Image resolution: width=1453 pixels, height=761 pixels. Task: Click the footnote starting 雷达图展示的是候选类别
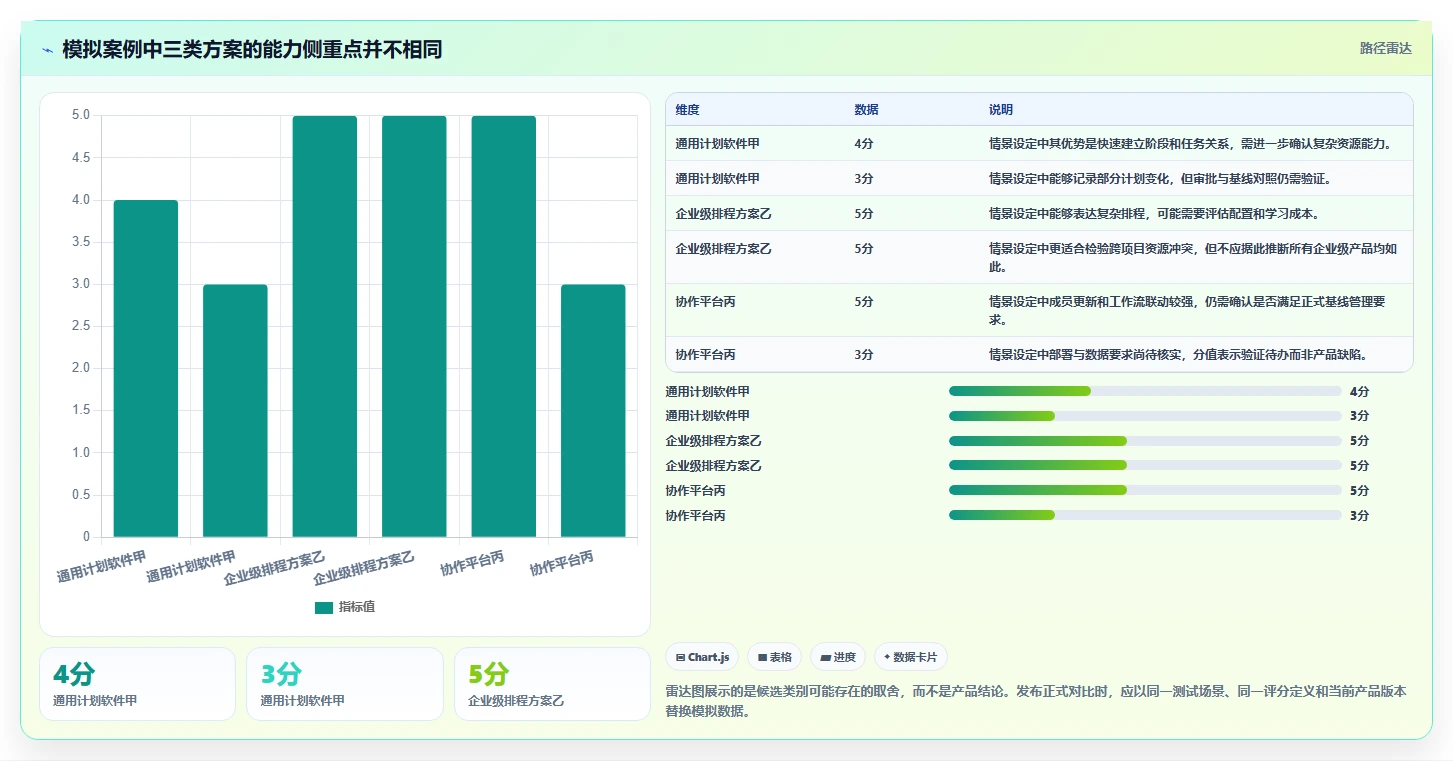coord(1036,701)
